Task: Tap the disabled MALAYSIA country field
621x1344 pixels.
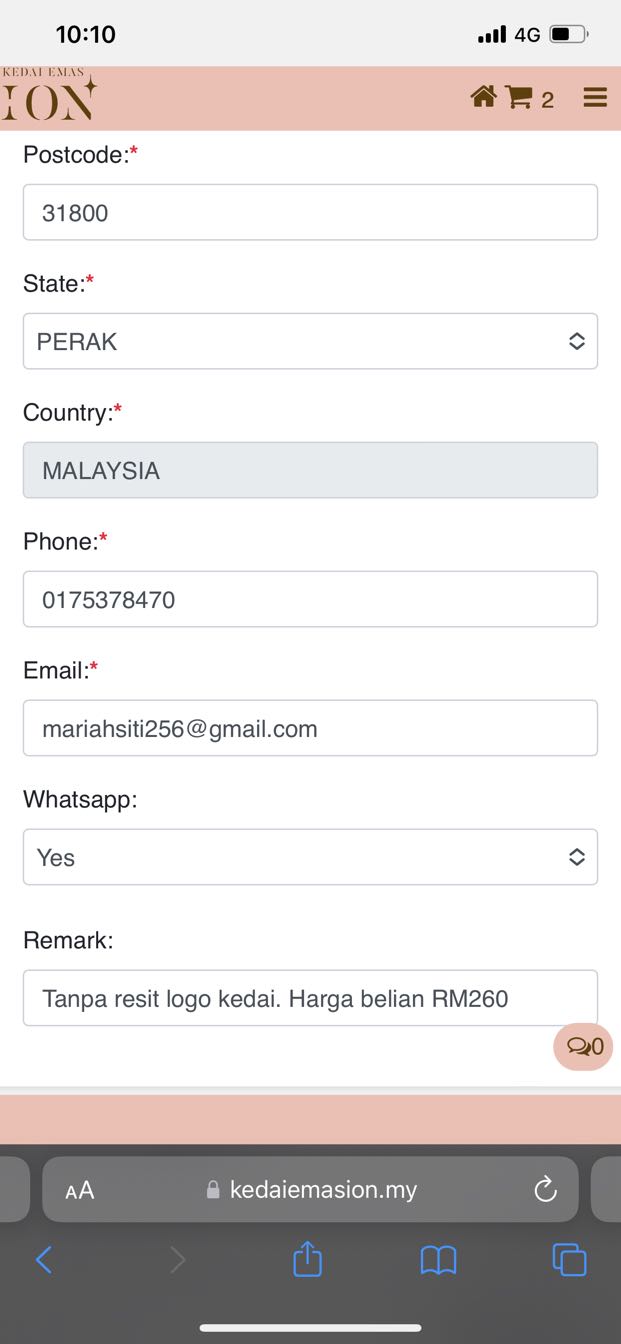Action: 310,470
